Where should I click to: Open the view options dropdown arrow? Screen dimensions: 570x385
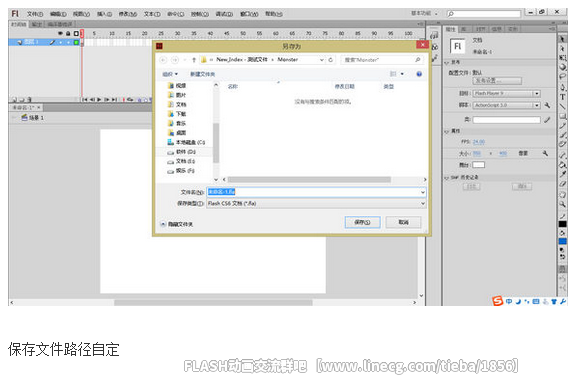(x=402, y=74)
